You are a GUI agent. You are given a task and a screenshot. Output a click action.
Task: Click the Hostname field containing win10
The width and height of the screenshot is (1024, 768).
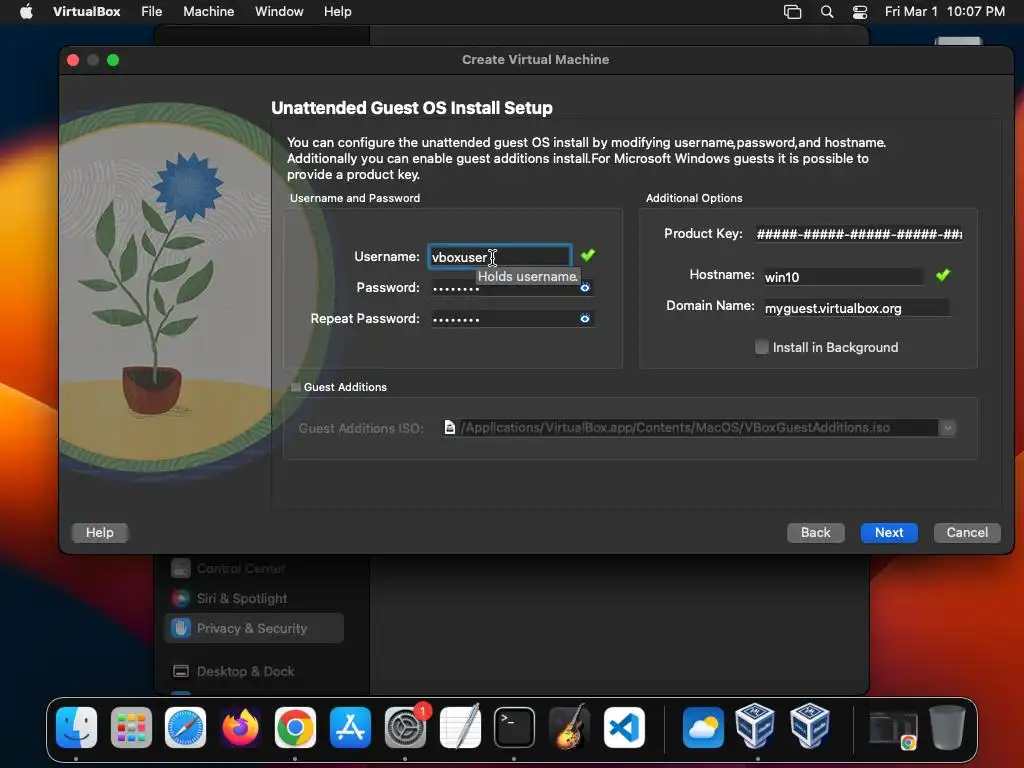point(843,277)
